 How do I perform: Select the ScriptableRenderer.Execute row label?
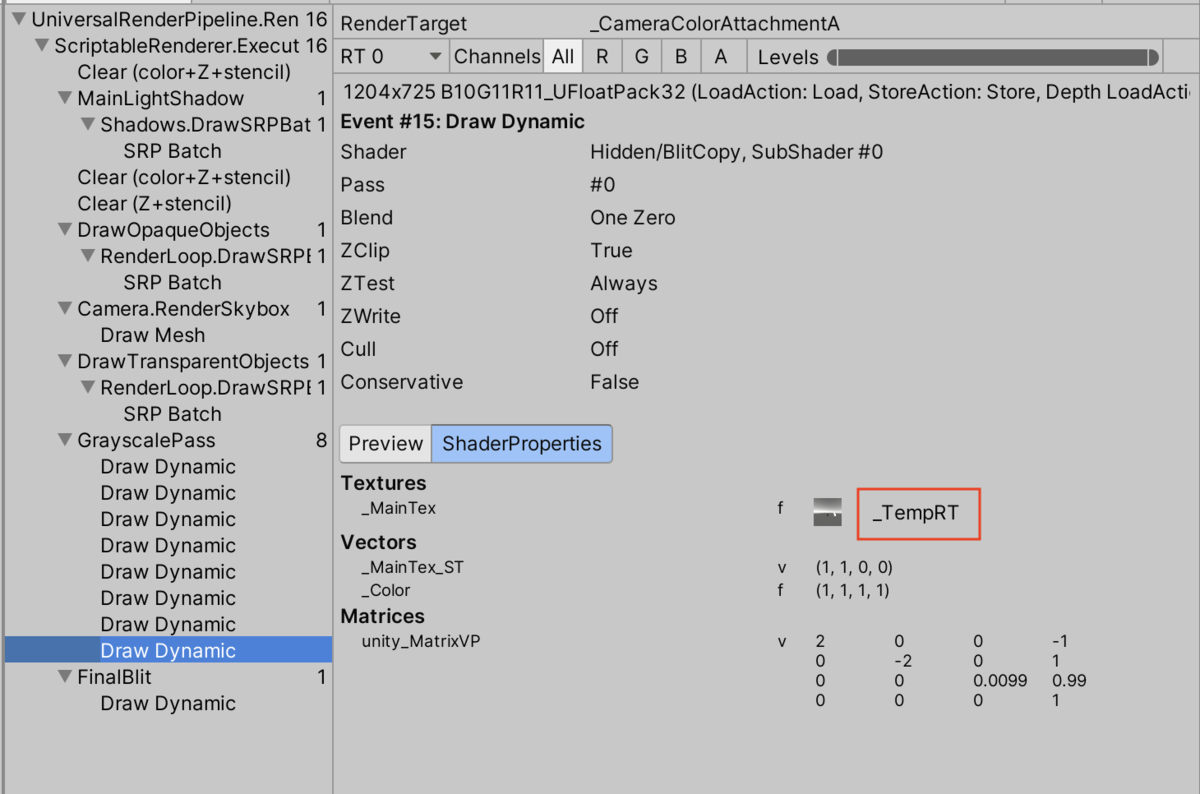coord(178,46)
